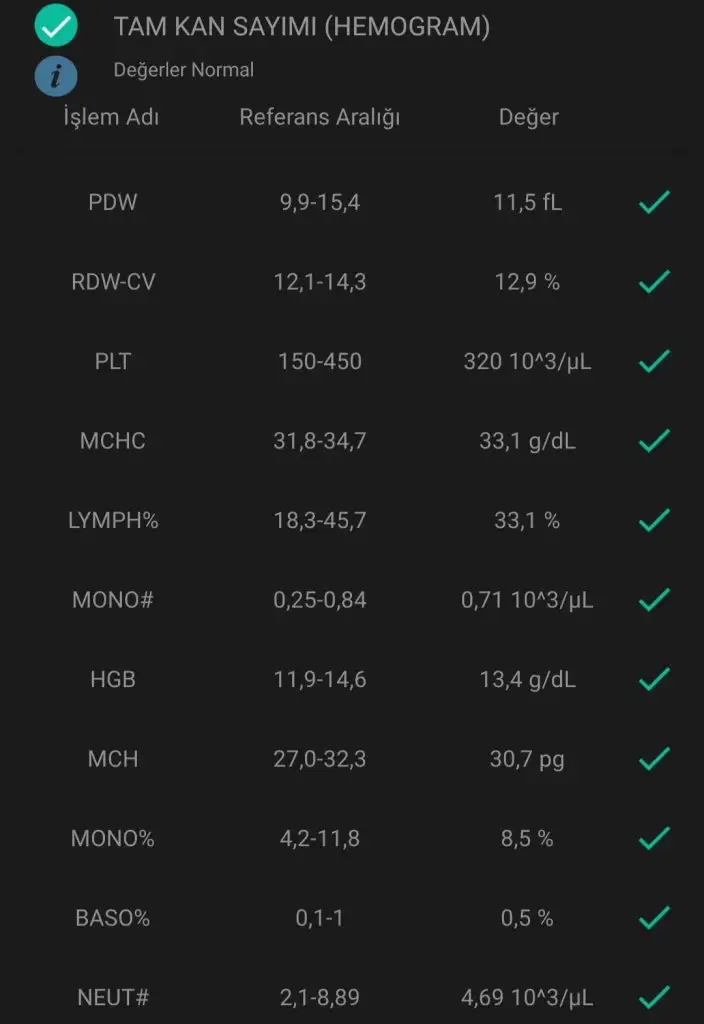
Task: Click the Değerler Normal status text
Action: [x=184, y=70]
